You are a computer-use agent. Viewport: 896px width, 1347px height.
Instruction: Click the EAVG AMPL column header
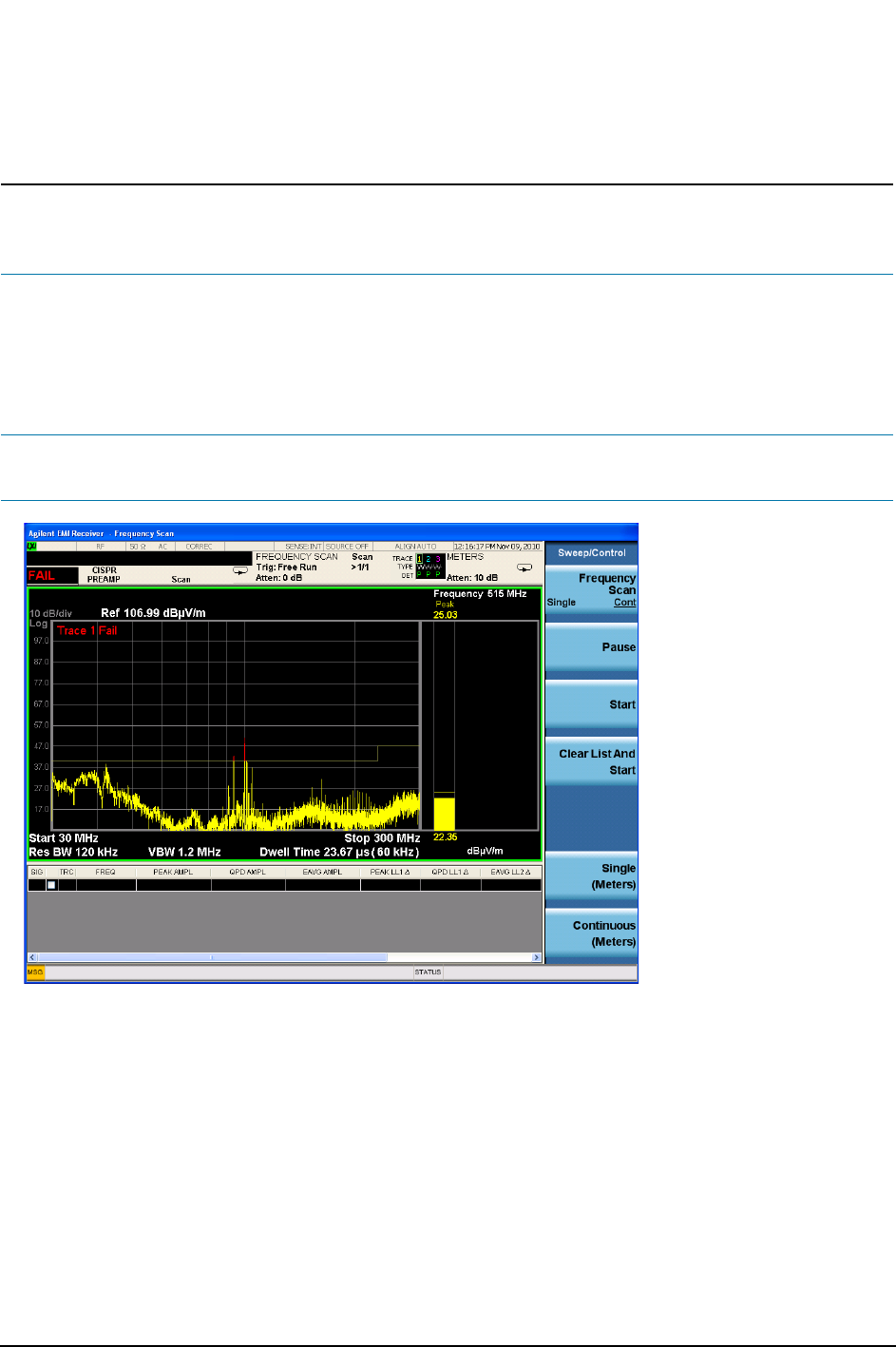(323, 872)
